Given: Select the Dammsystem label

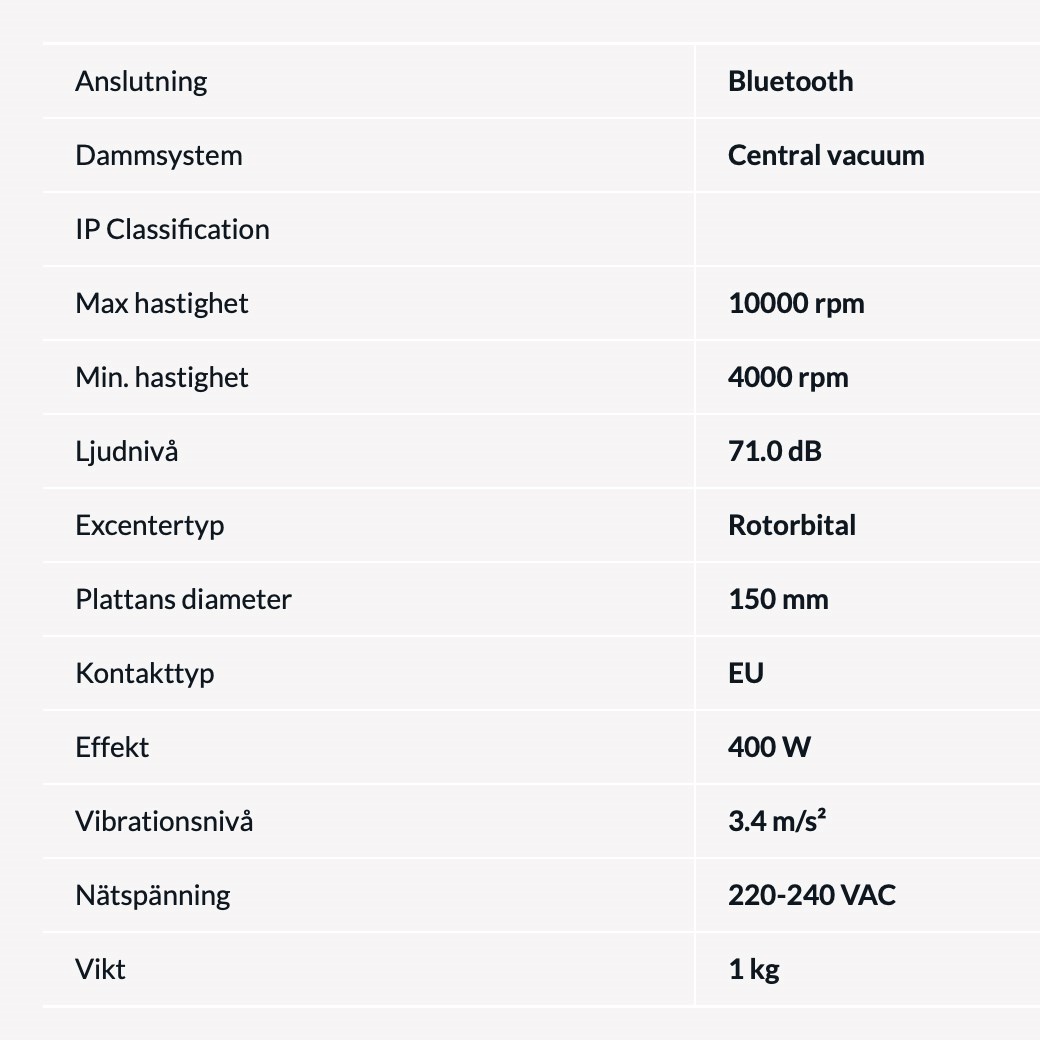Looking at the screenshot, I should [159, 157].
